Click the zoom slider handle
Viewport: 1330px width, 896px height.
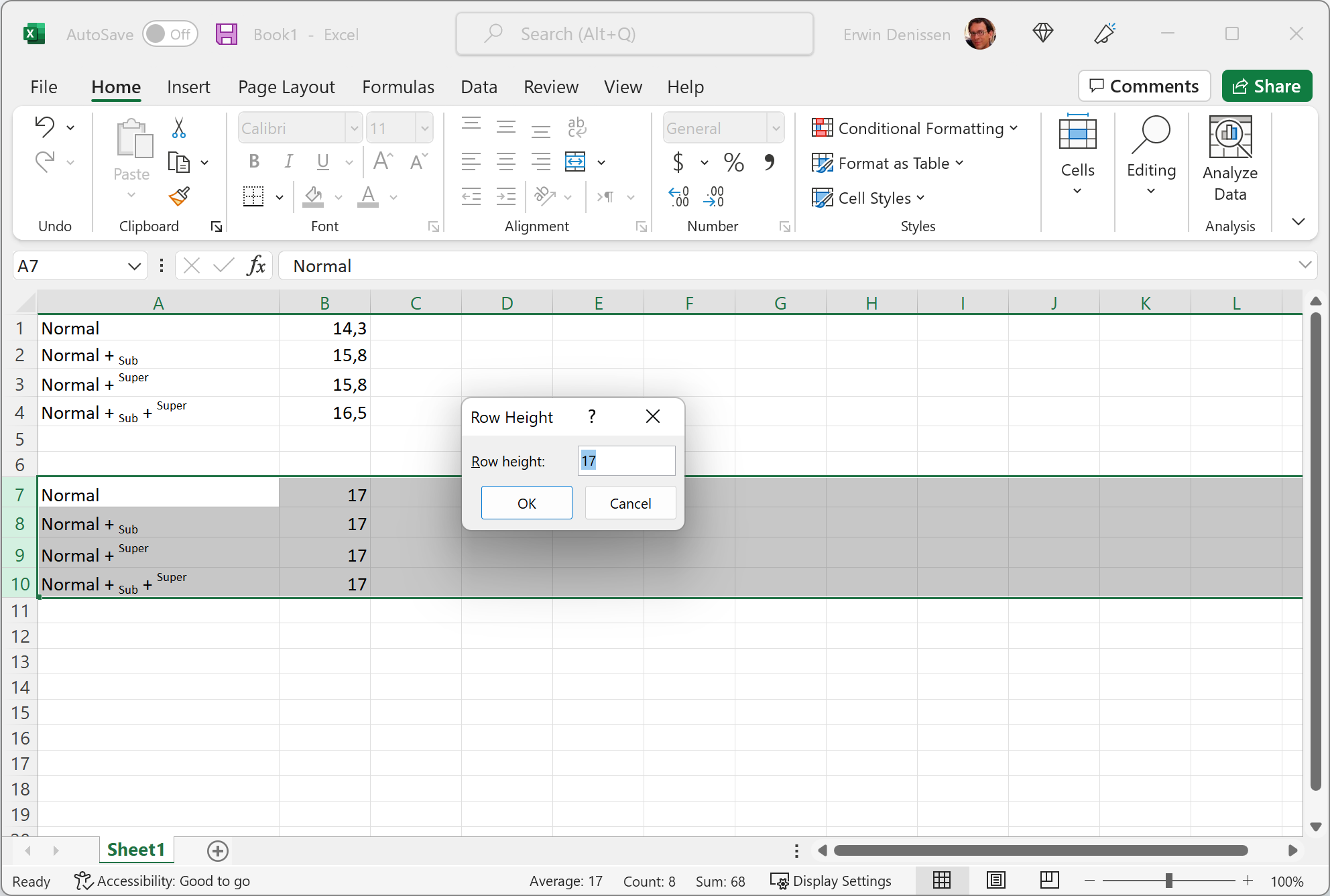click(x=1168, y=881)
